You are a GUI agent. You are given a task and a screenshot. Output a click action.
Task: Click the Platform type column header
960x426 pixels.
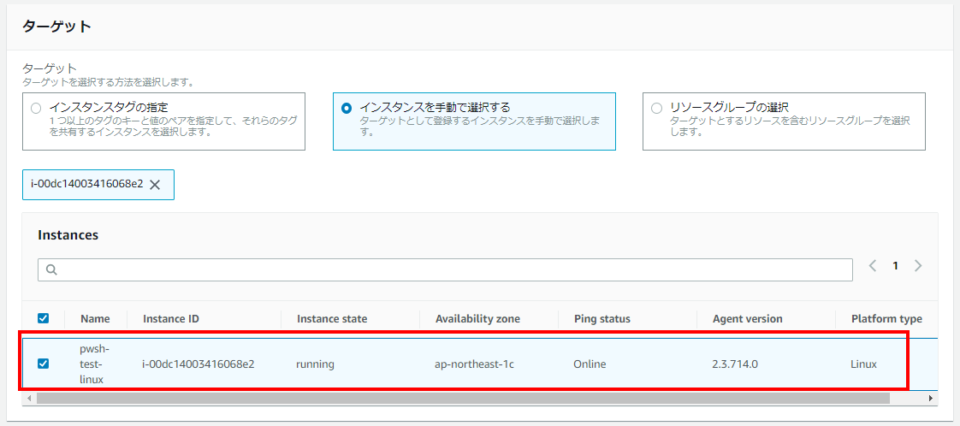886,319
